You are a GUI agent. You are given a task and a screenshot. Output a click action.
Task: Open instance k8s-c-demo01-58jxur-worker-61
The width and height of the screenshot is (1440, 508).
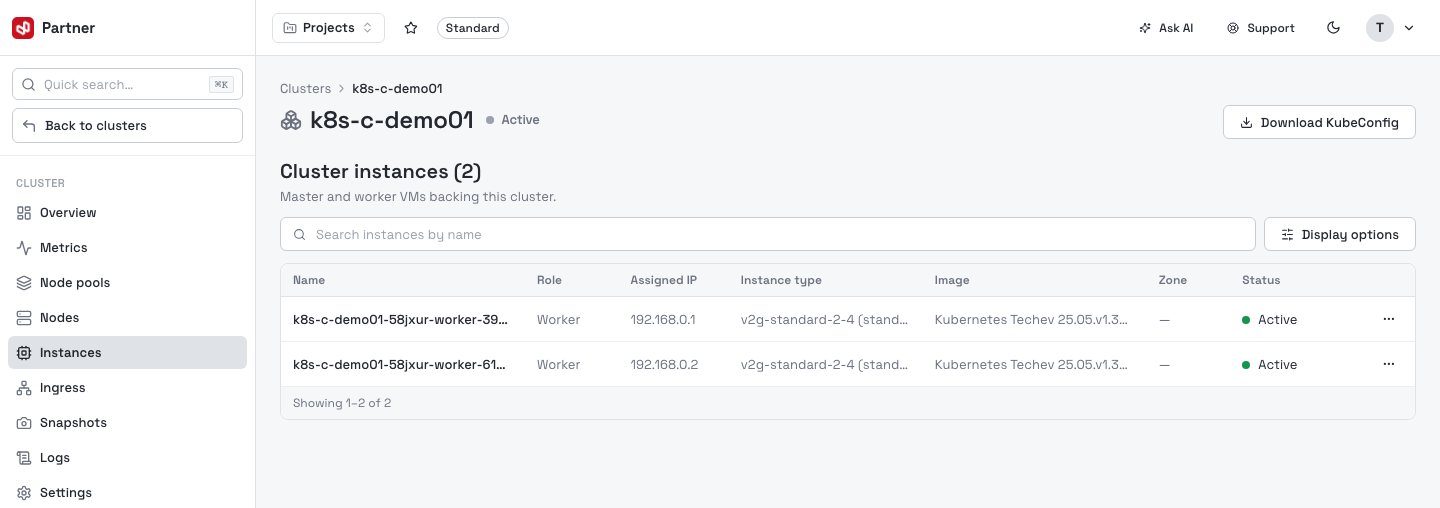click(x=400, y=365)
